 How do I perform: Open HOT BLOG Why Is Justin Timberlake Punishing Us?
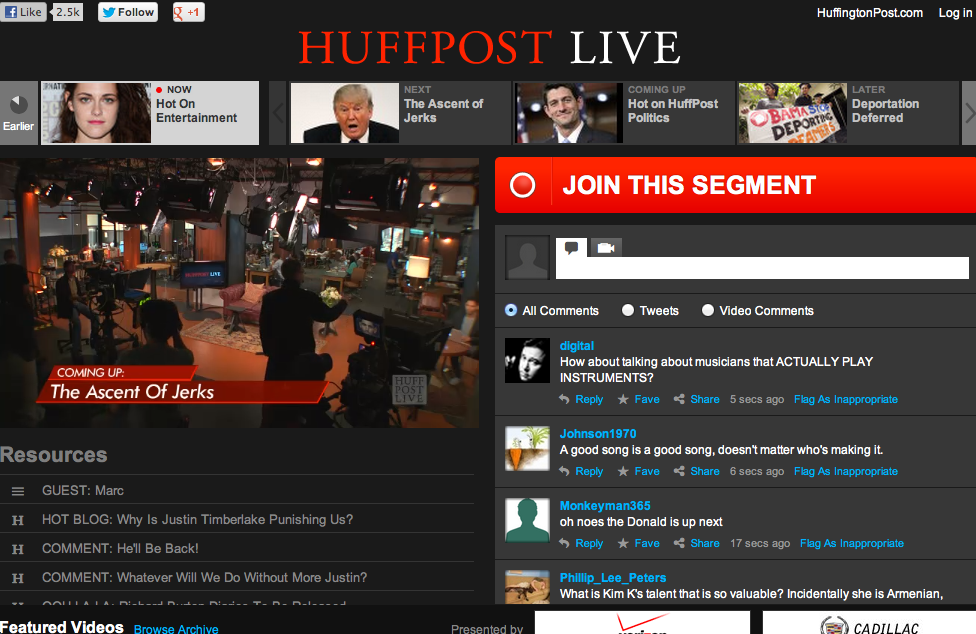pyautogui.click(x=197, y=520)
